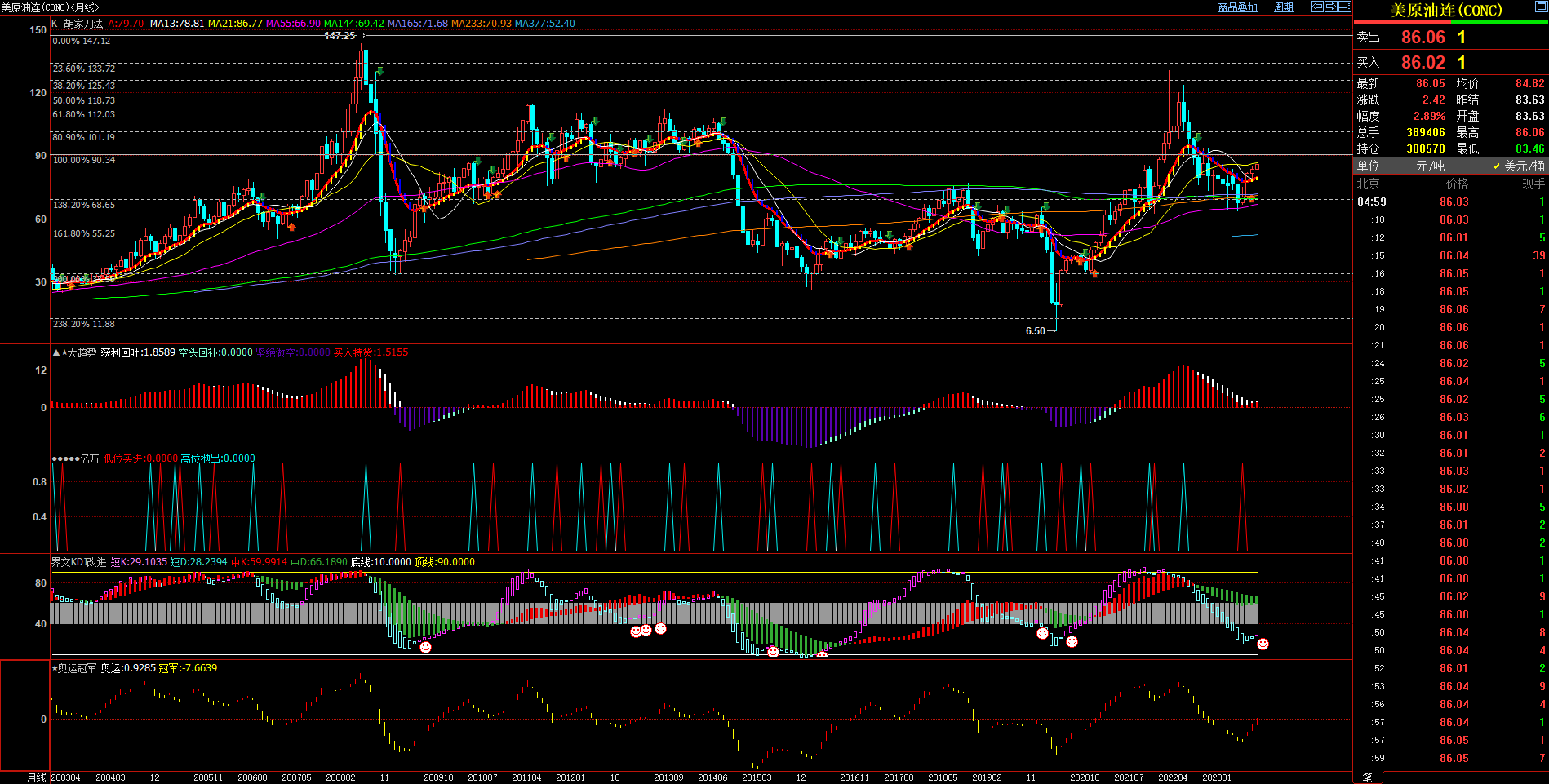Select the 元/吨 unit option
The height and width of the screenshot is (784, 1549).
1430,166
